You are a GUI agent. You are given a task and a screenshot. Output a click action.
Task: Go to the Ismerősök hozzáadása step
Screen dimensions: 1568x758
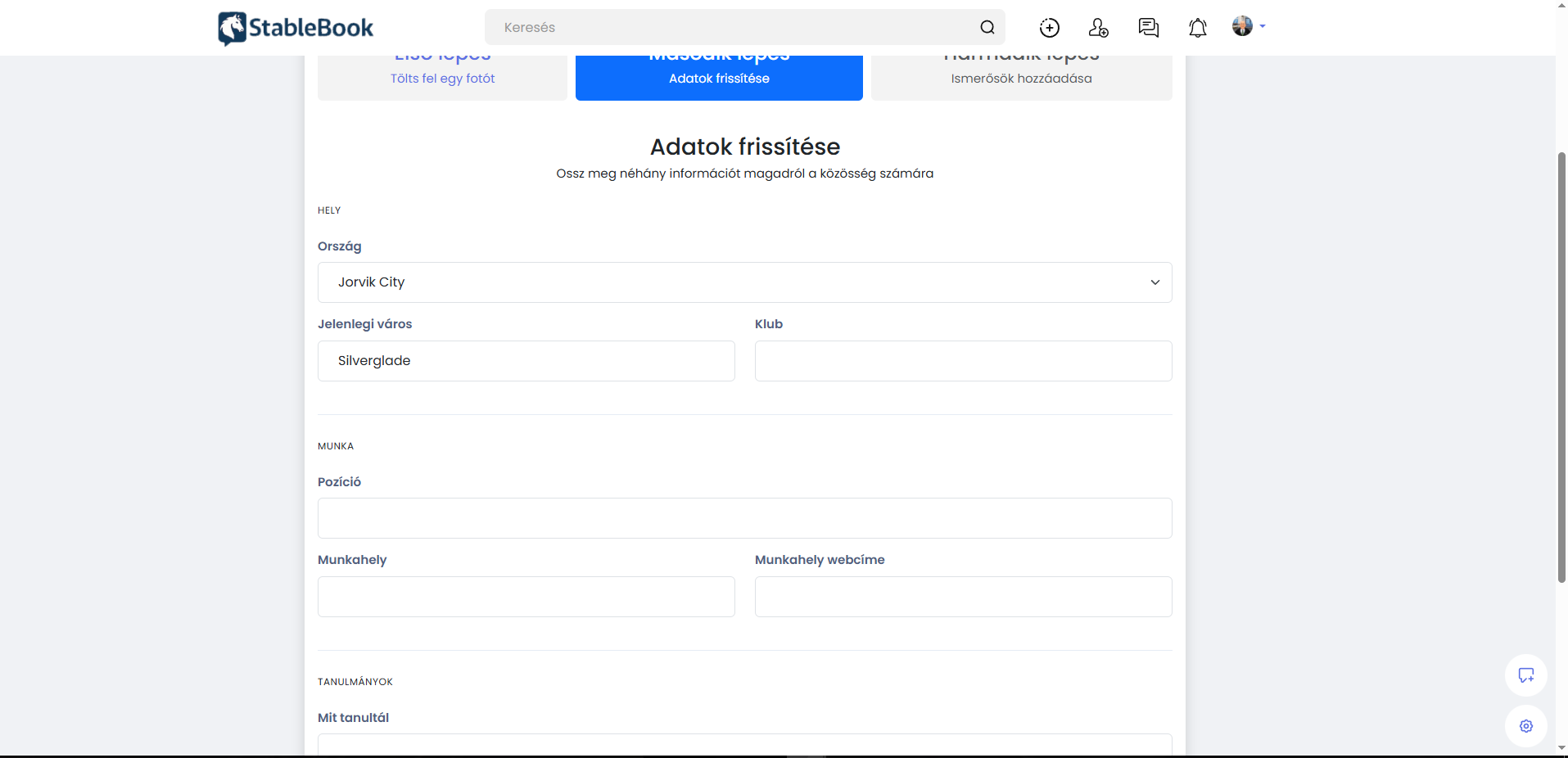(x=1021, y=78)
